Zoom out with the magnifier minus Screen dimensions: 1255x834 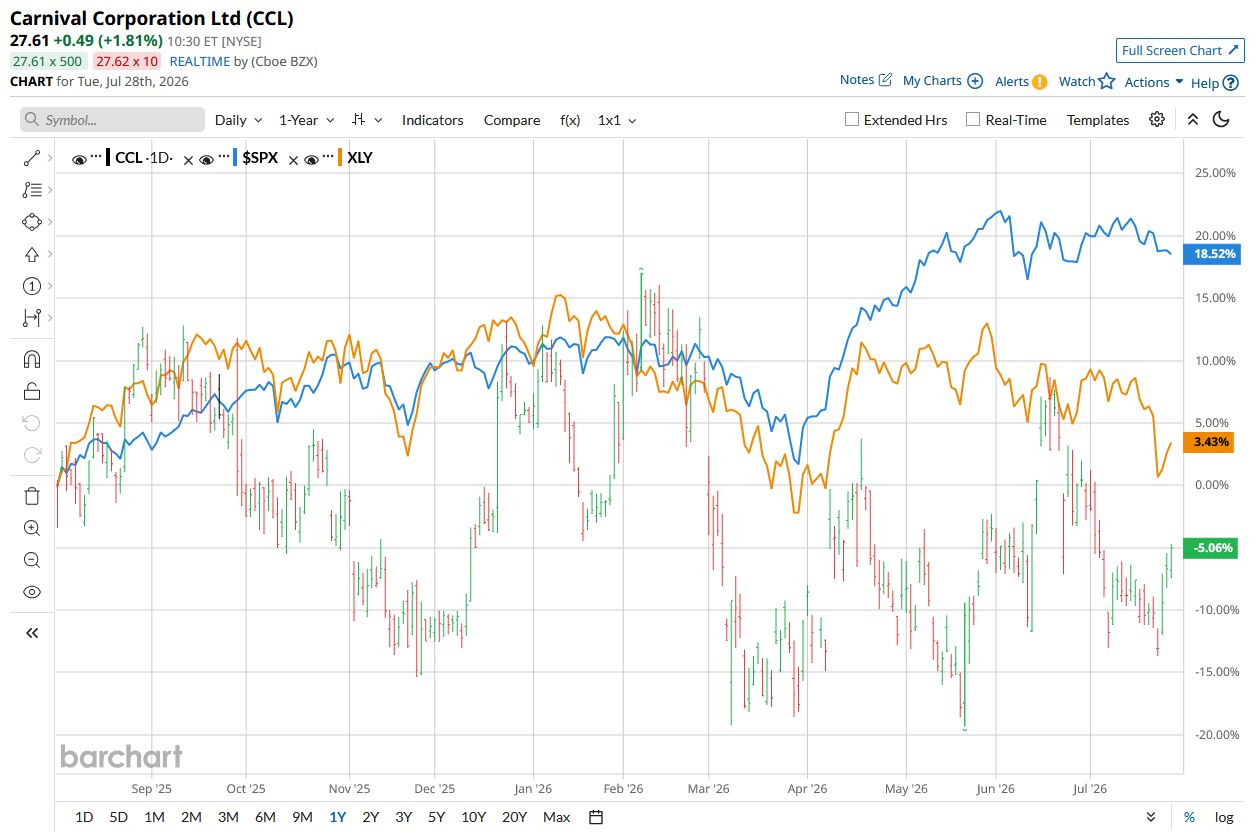(31, 560)
